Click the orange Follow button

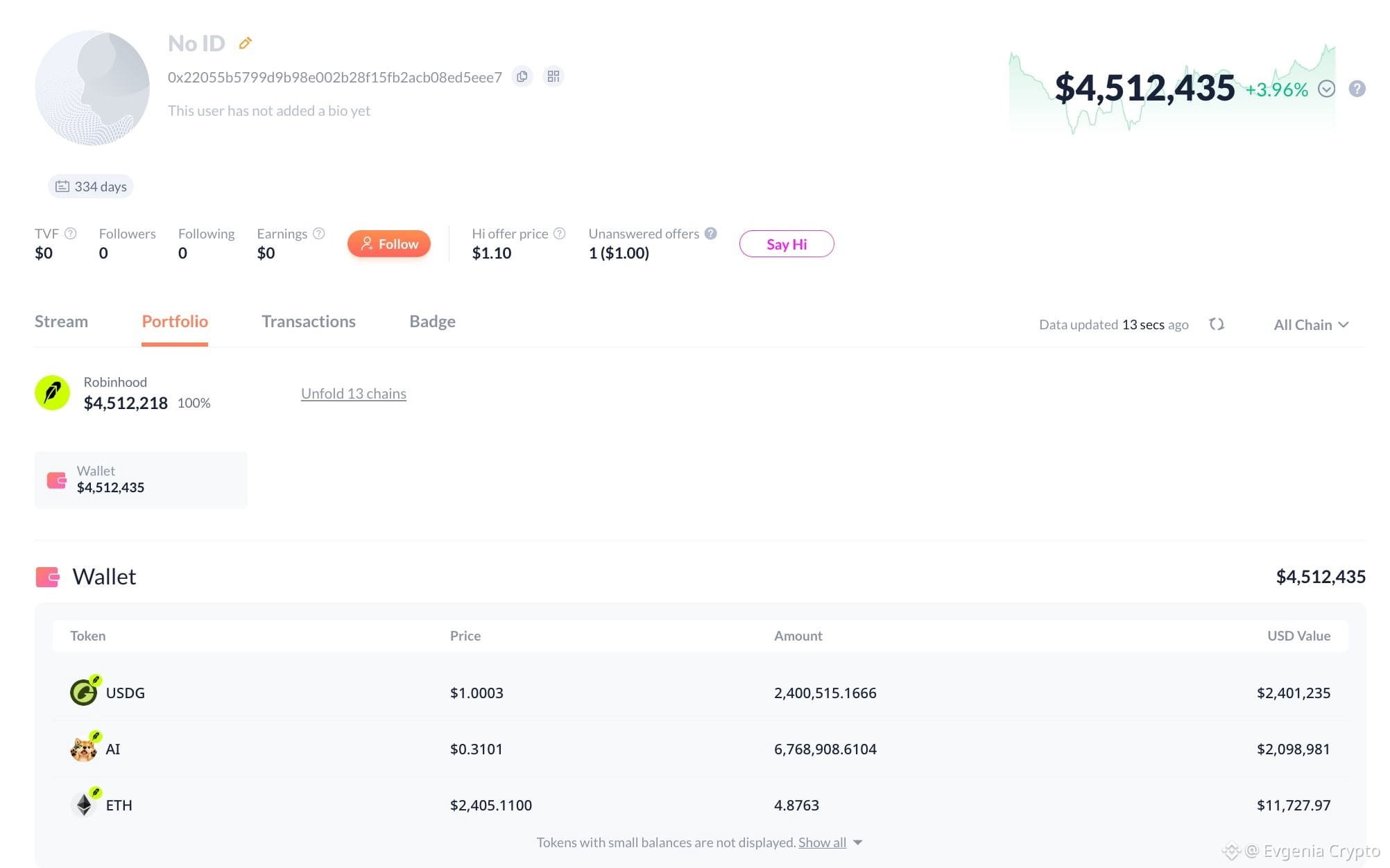click(389, 243)
